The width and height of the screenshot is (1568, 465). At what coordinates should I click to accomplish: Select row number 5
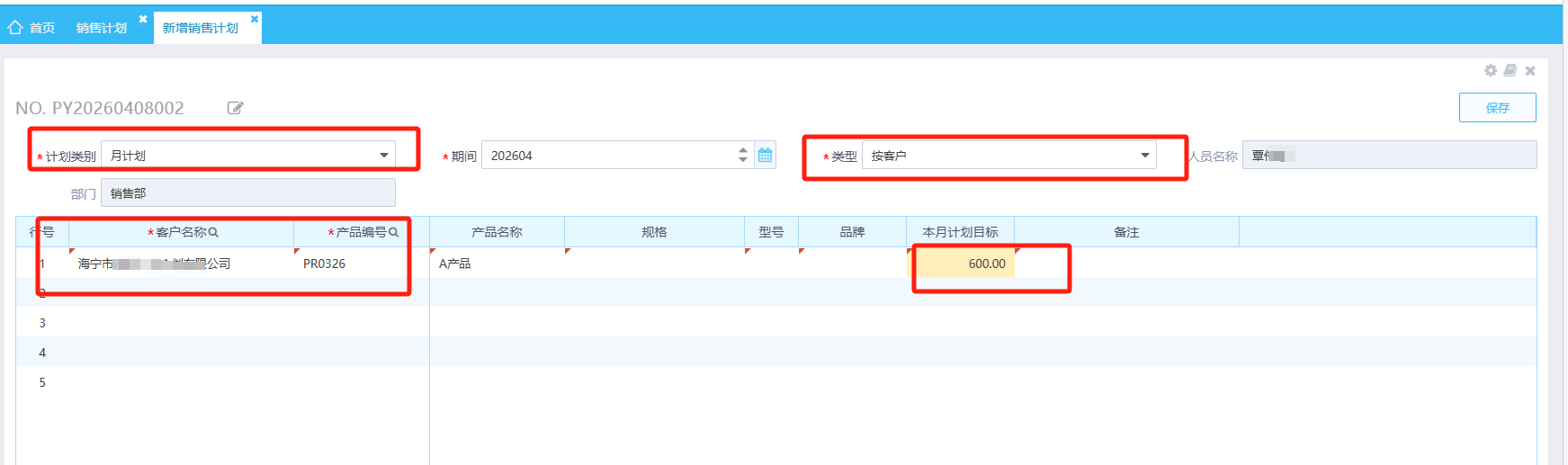coord(42,382)
